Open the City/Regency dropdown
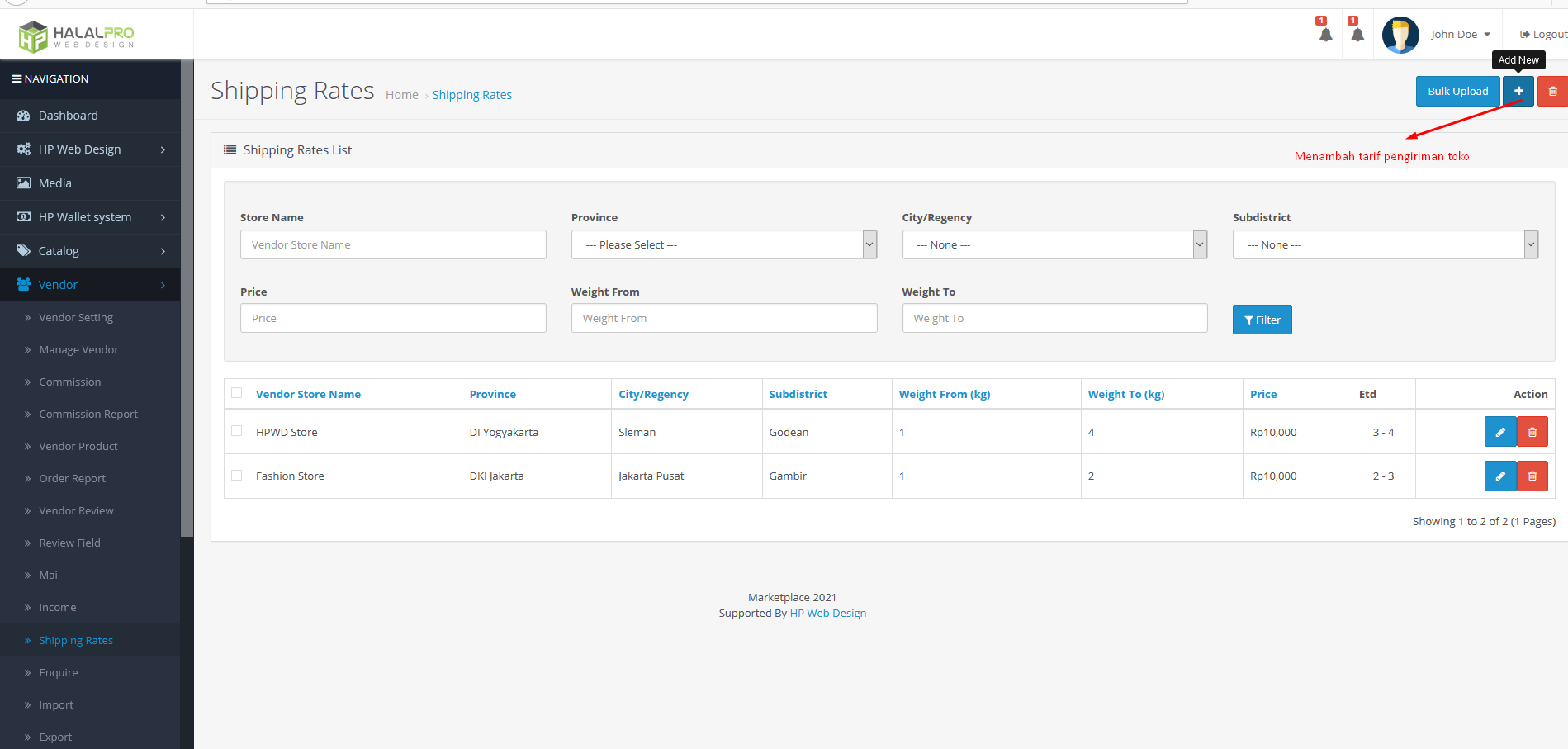The width and height of the screenshot is (1568, 749). click(1054, 244)
